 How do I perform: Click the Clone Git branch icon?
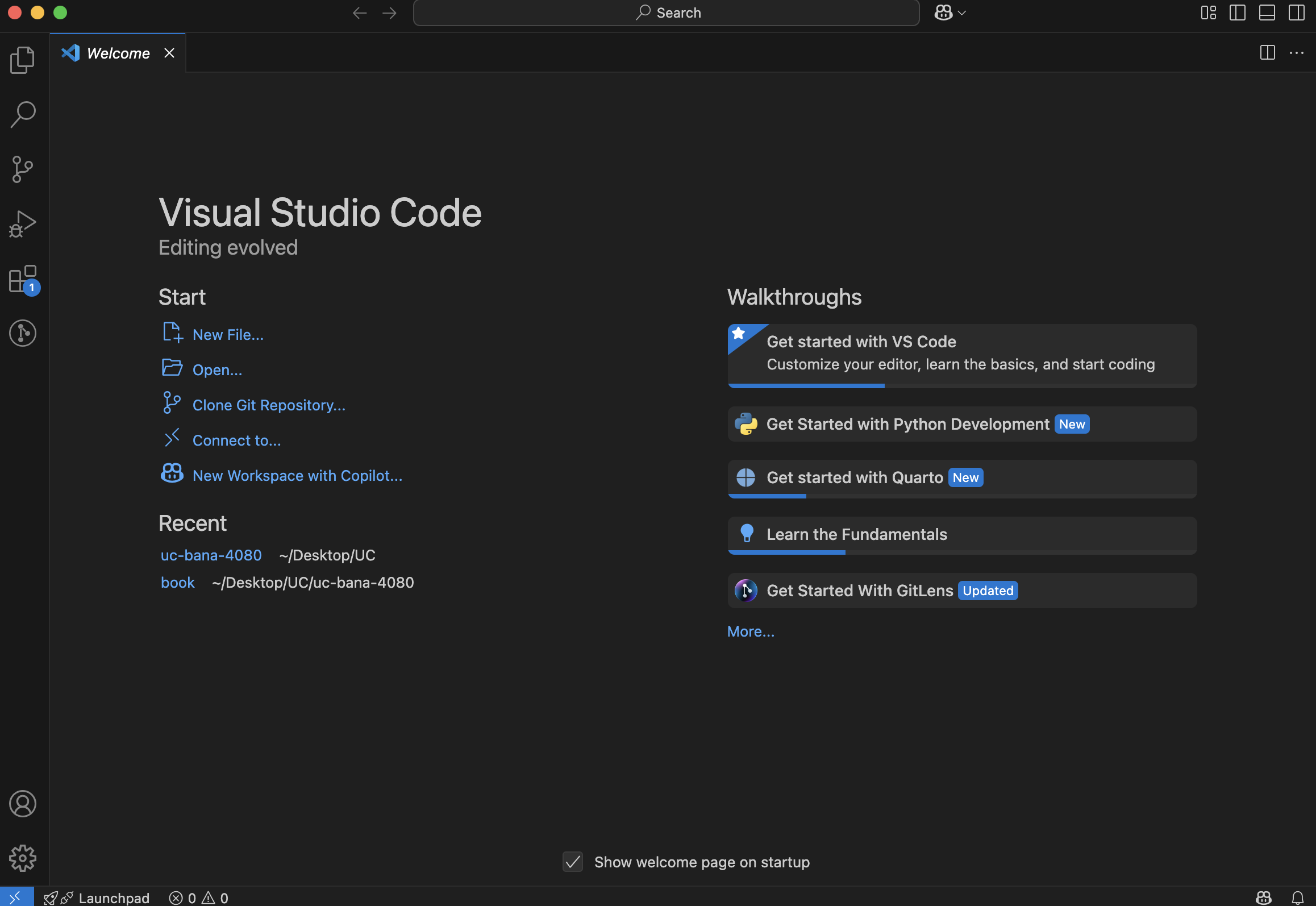(x=172, y=402)
